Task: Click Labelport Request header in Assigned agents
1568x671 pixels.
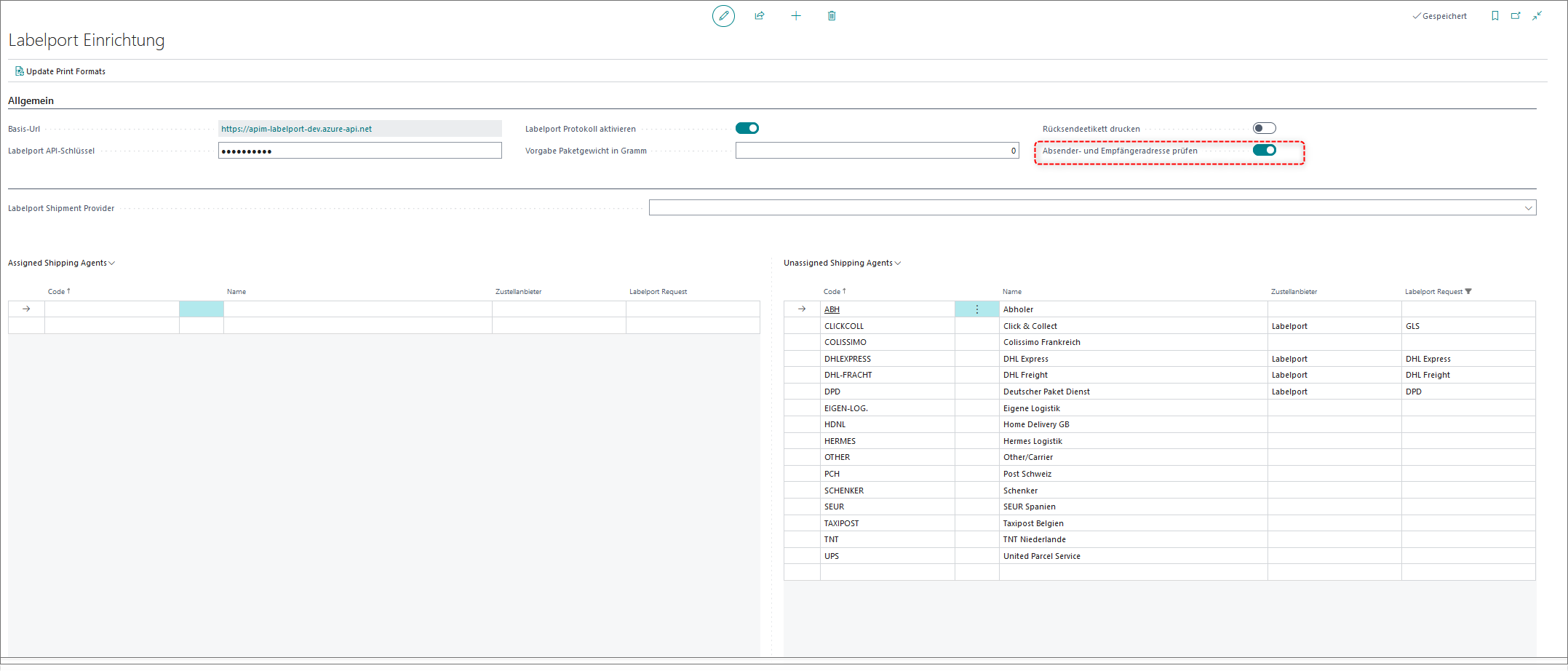Action: pos(658,292)
